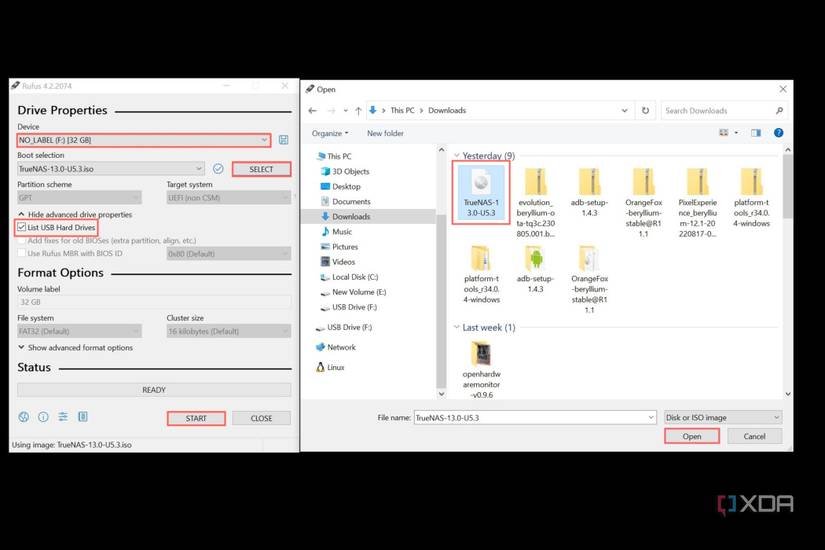Viewport: 825px width, 550px height.
Task: Select the adb-setup-1.4.3 Android icon folder
Action: point(535,269)
